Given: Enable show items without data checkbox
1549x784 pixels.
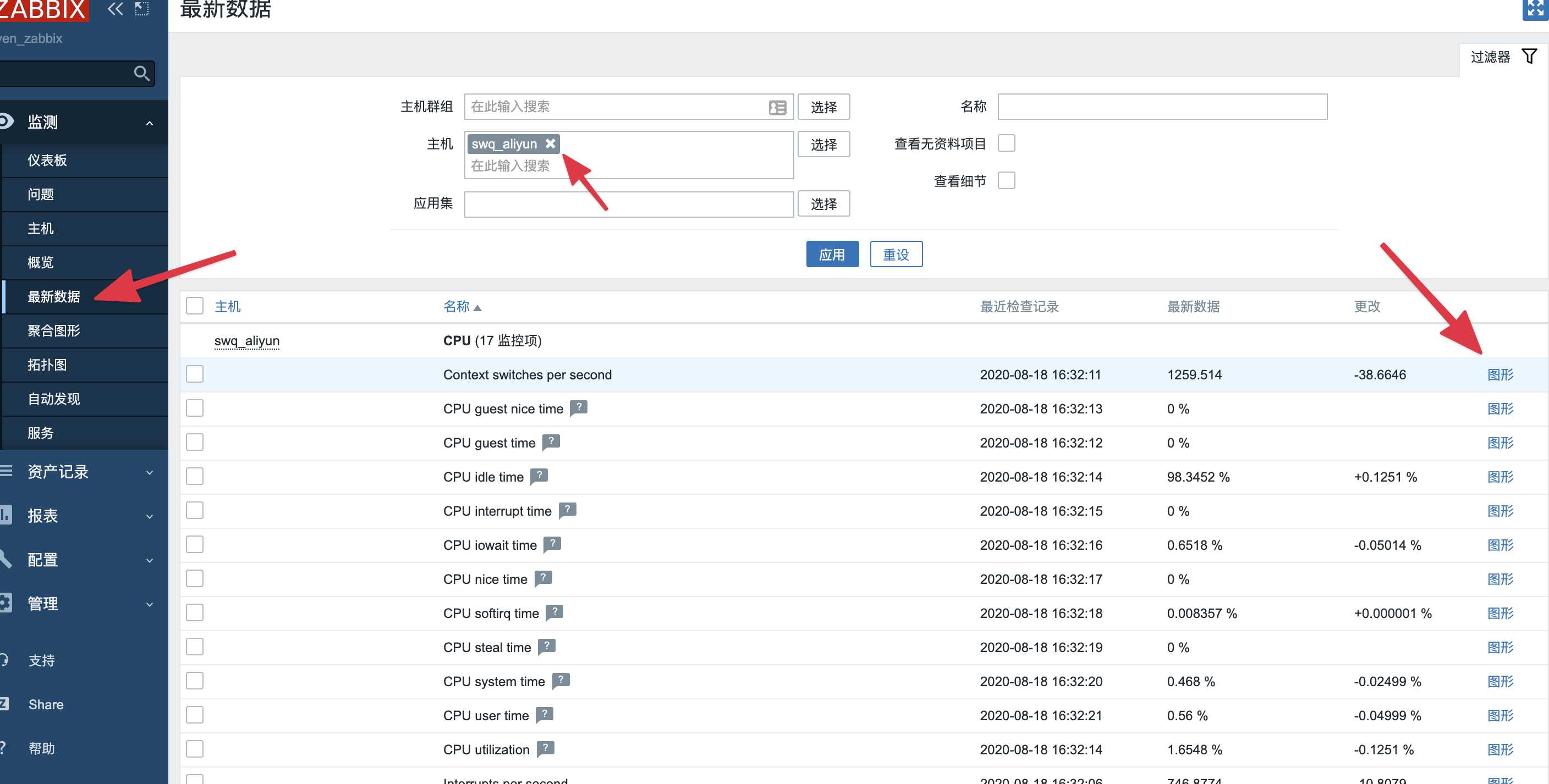Looking at the screenshot, I should (x=1006, y=143).
